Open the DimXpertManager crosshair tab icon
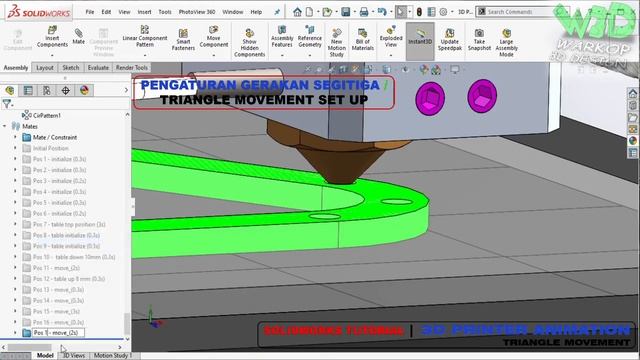Image resolution: width=640 pixels, height=360 pixels. 65,90
